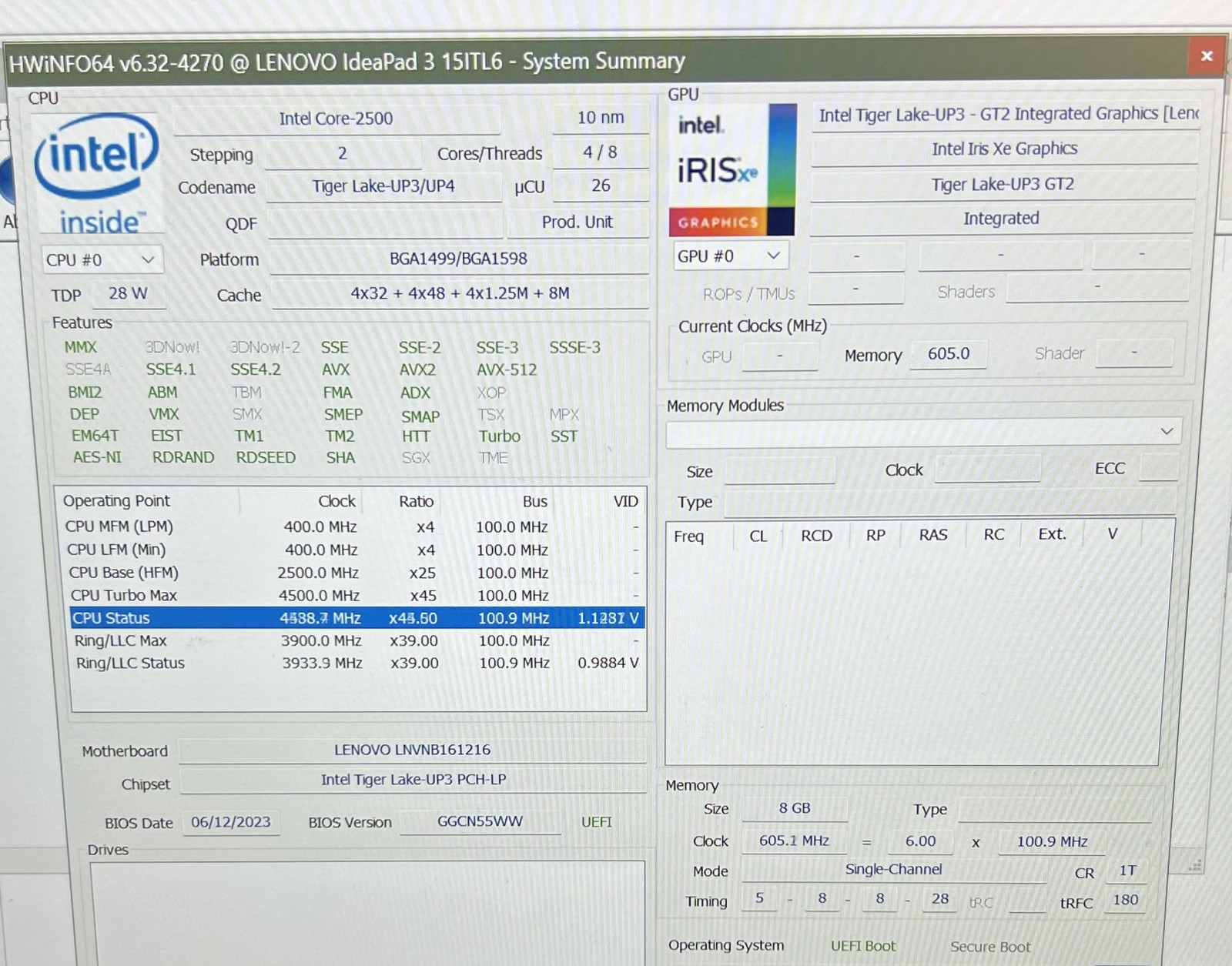Close the System Summary window

coord(1207,55)
